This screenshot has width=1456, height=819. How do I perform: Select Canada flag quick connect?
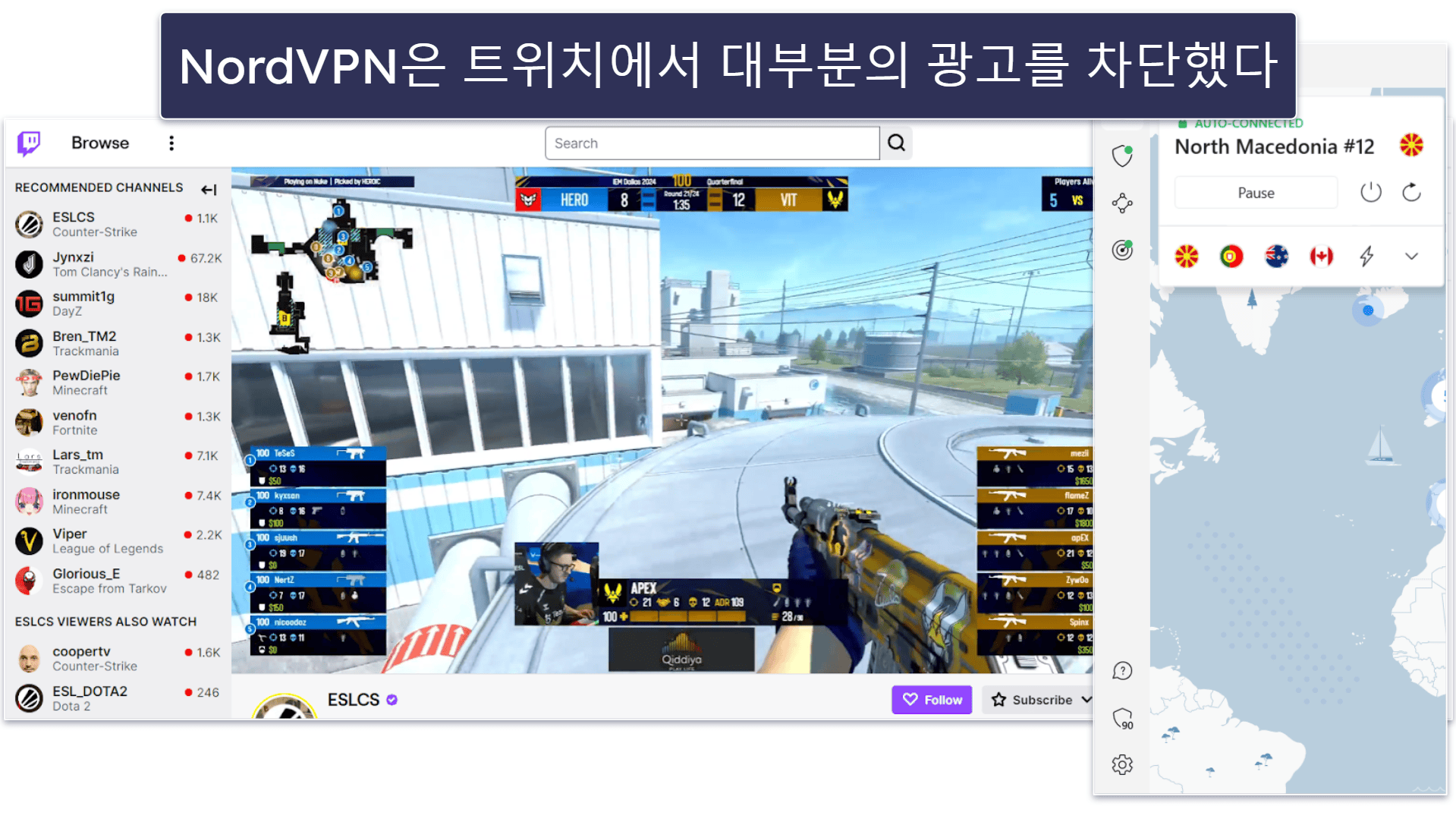tap(1321, 257)
